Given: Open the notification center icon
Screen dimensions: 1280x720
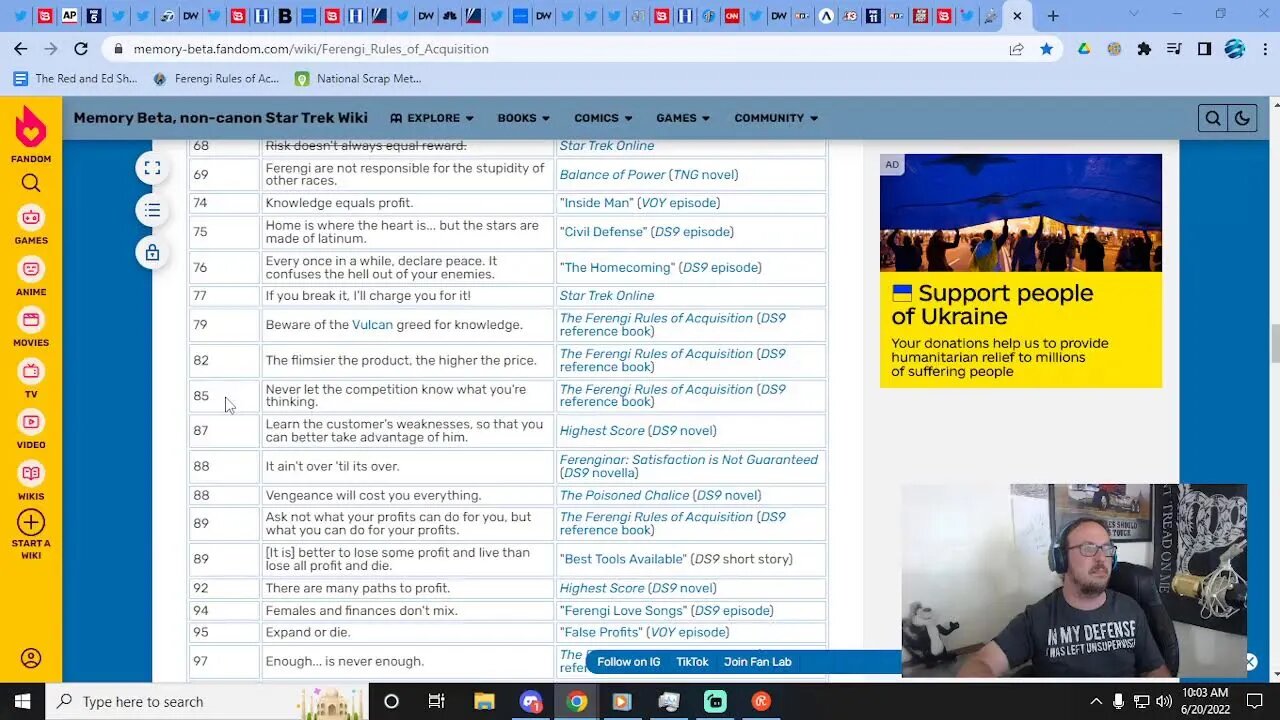Looking at the screenshot, I should tap(1255, 701).
